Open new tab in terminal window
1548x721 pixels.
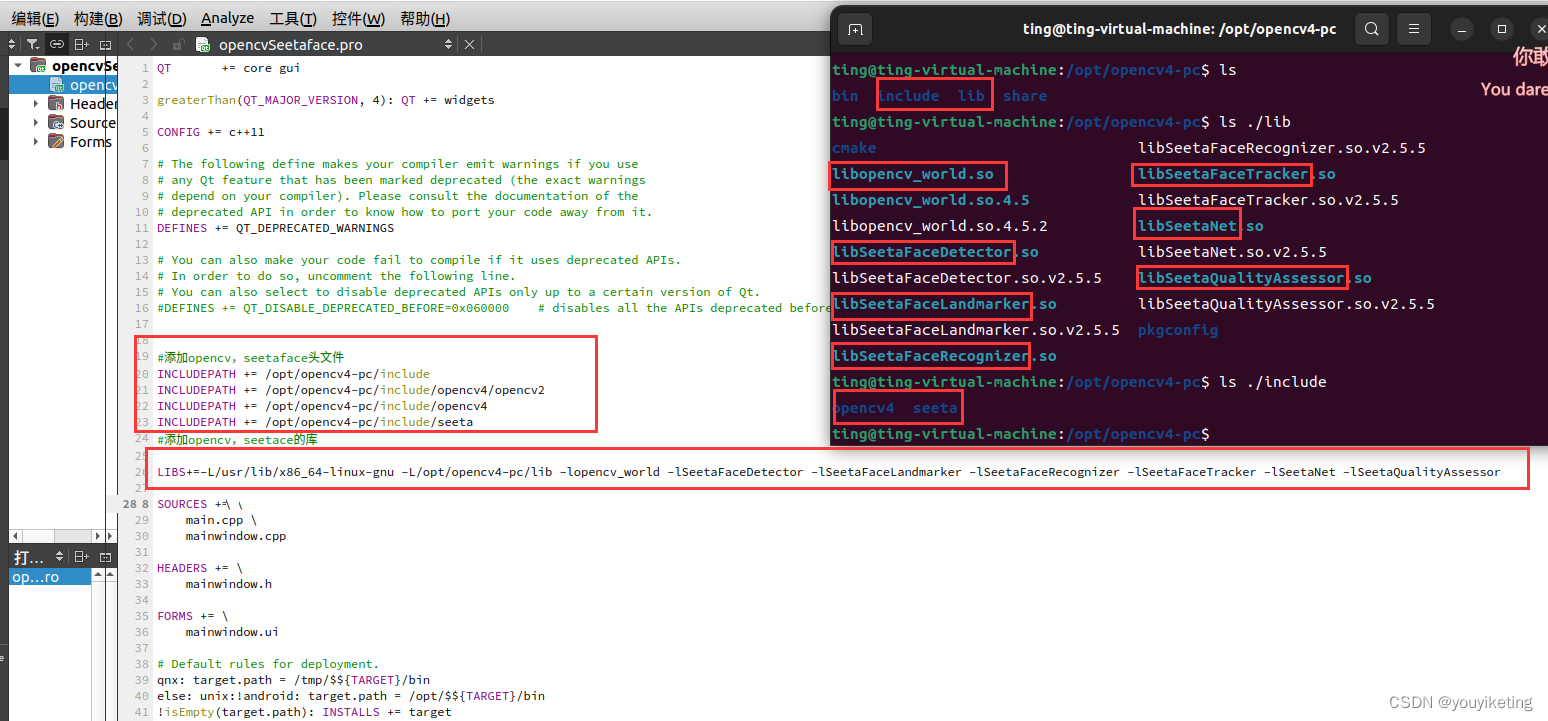tap(855, 29)
